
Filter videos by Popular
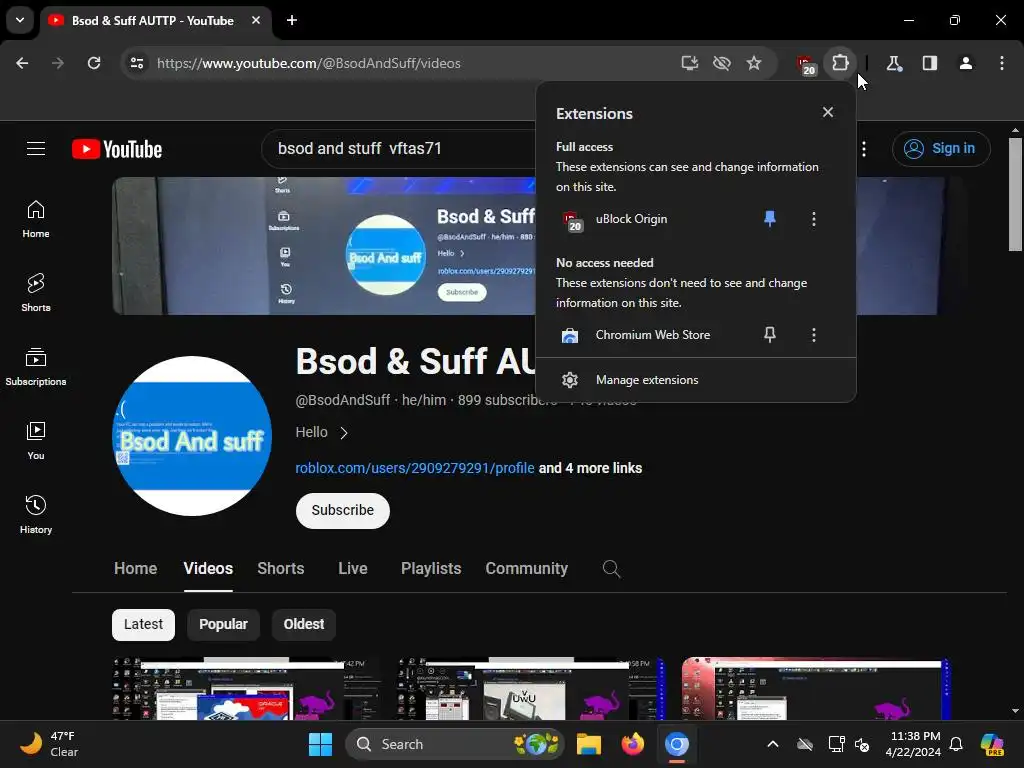[223, 625]
